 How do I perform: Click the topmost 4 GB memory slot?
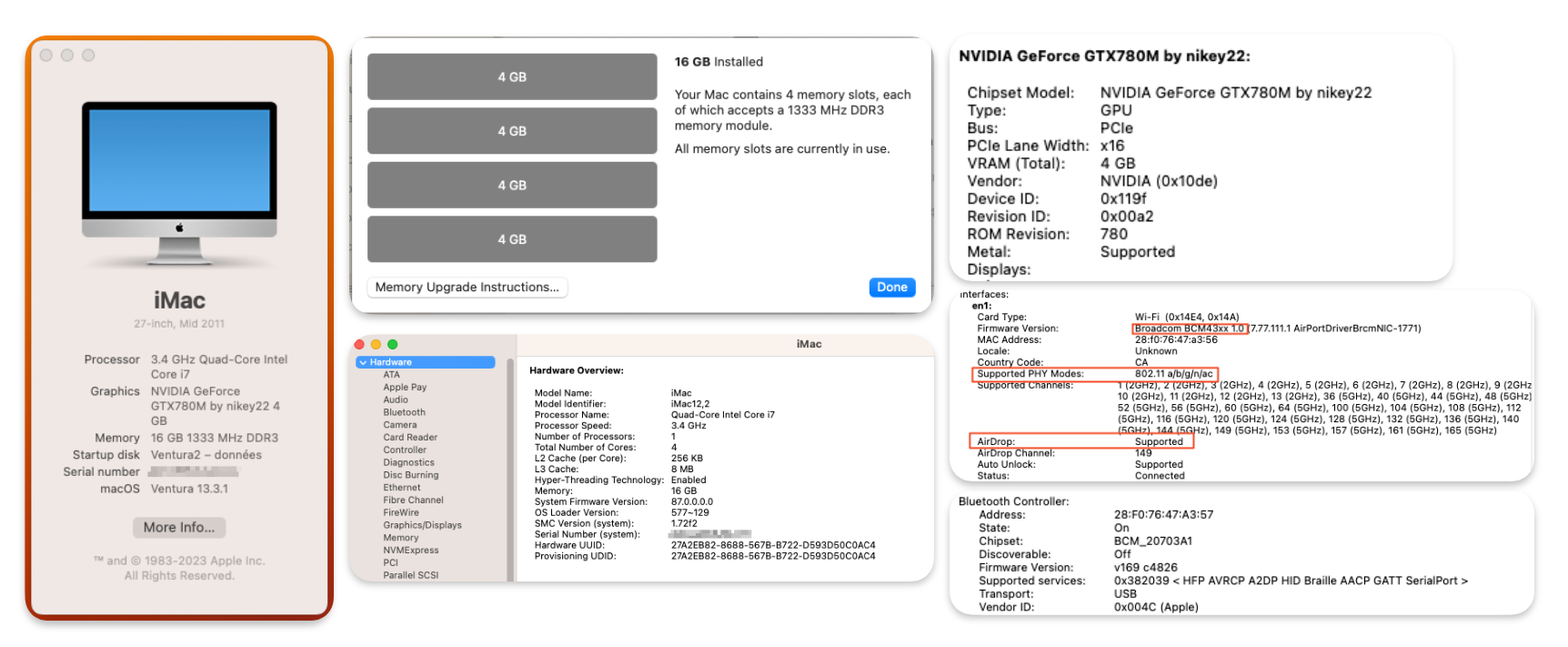(x=512, y=77)
